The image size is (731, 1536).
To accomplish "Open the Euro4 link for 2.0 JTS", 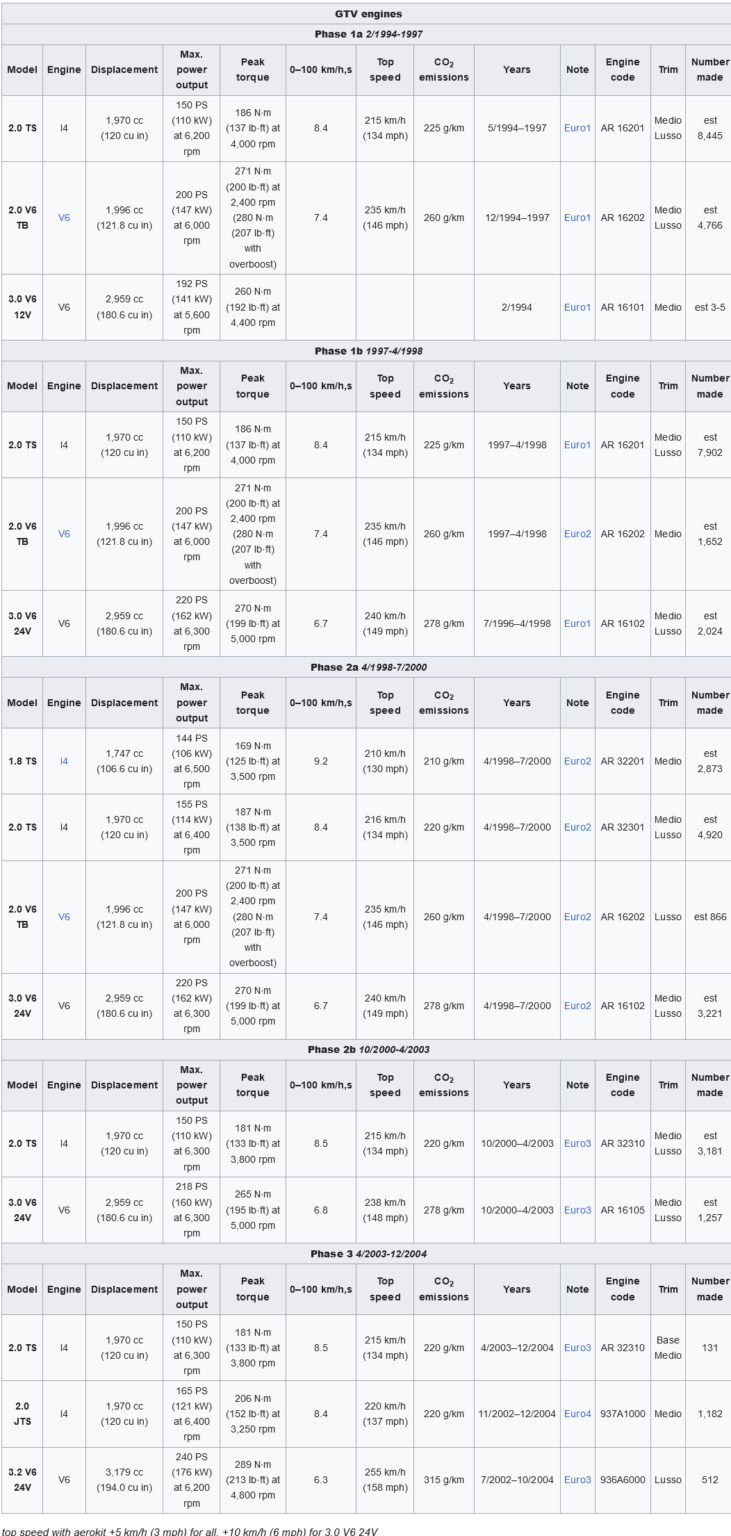I will coord(577,1415).
